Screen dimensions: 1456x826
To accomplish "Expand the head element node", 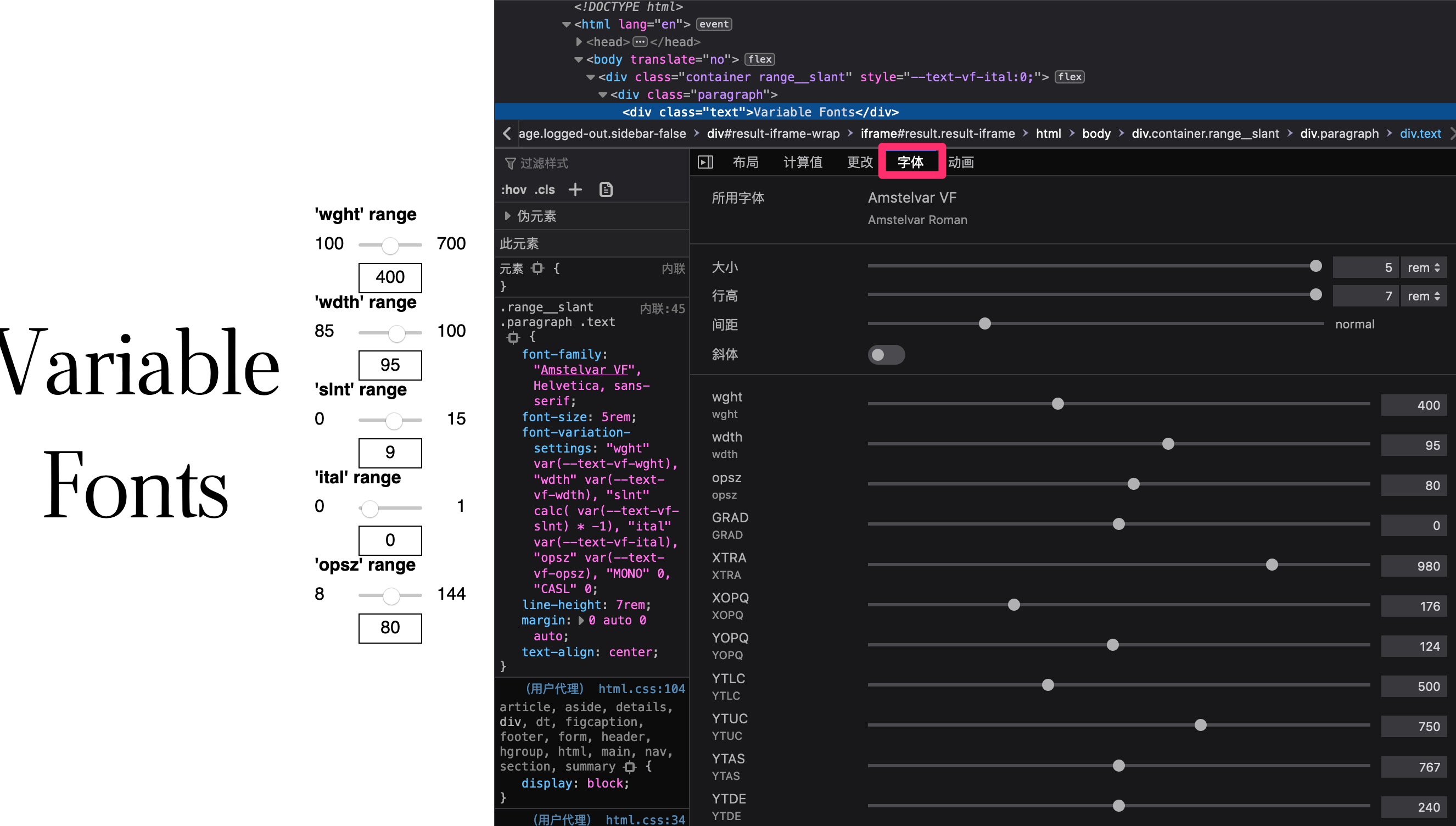I will pos(578,42).
